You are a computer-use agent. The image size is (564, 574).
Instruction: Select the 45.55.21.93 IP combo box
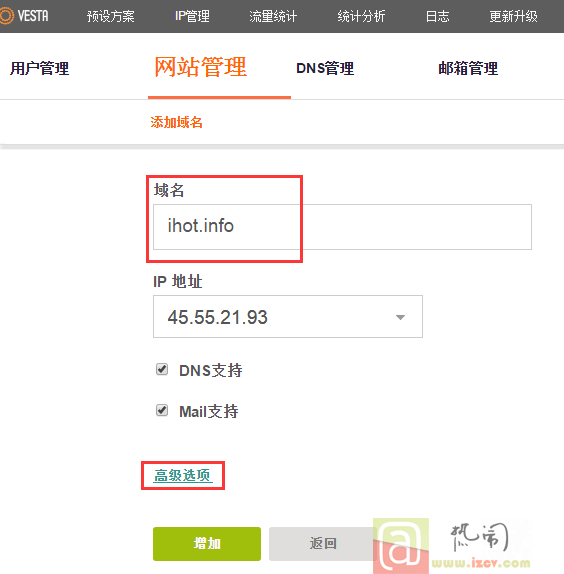coord(288,317)
